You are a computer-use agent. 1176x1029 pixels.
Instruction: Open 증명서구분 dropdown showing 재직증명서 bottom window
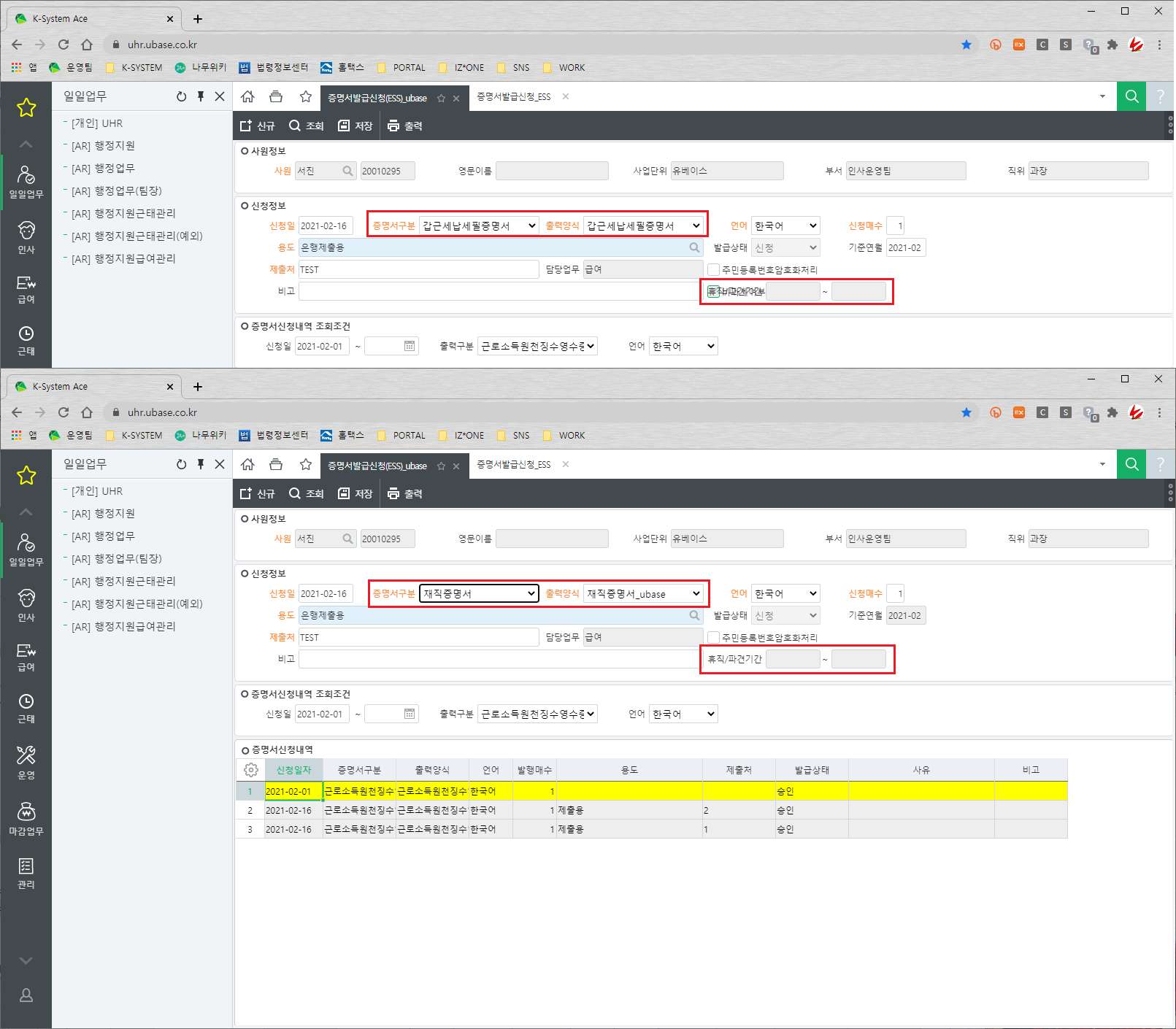[x=479, y=593]
